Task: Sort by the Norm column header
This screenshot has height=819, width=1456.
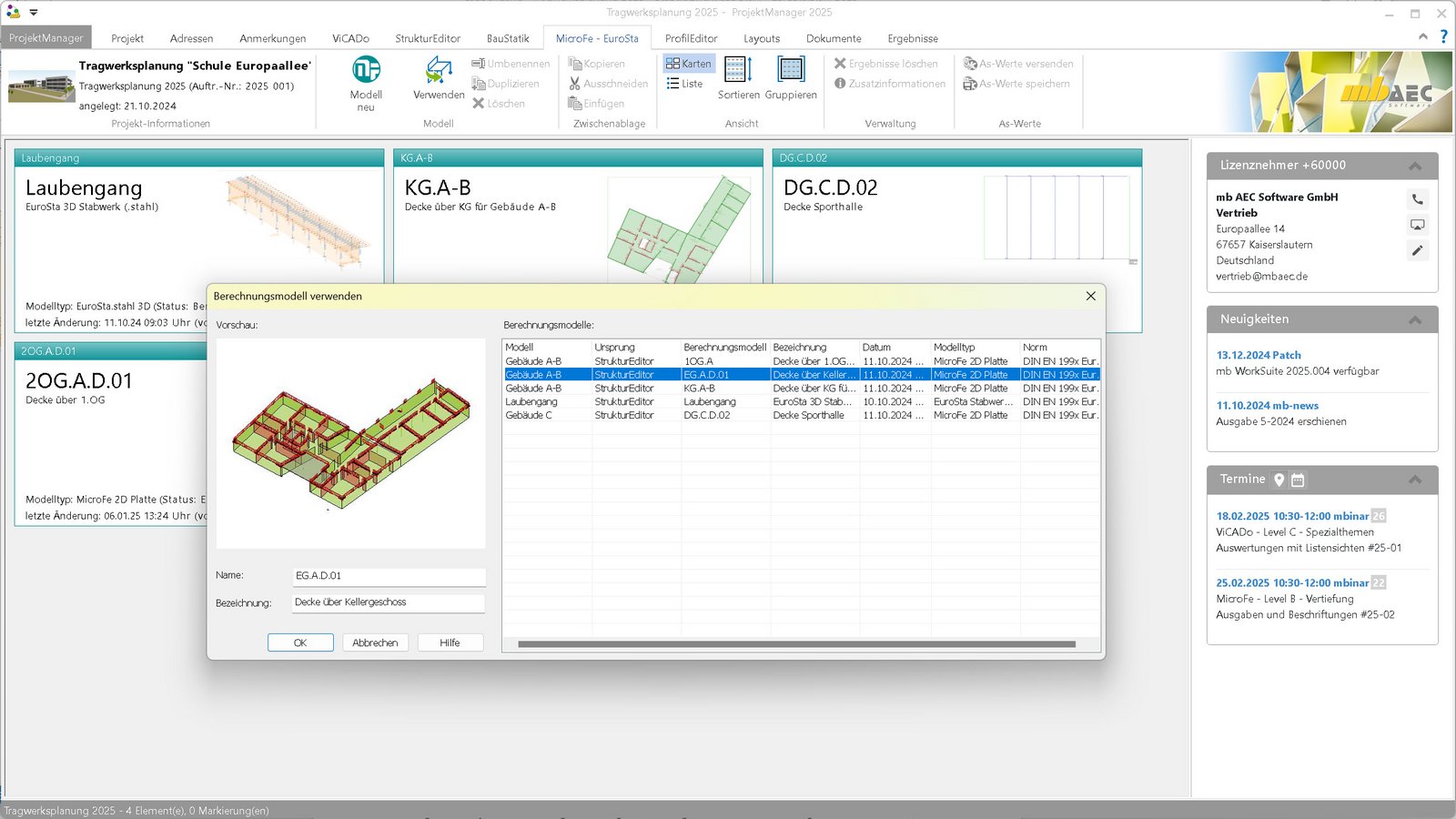Action: pyautogui.click(x=1060, y=348)
